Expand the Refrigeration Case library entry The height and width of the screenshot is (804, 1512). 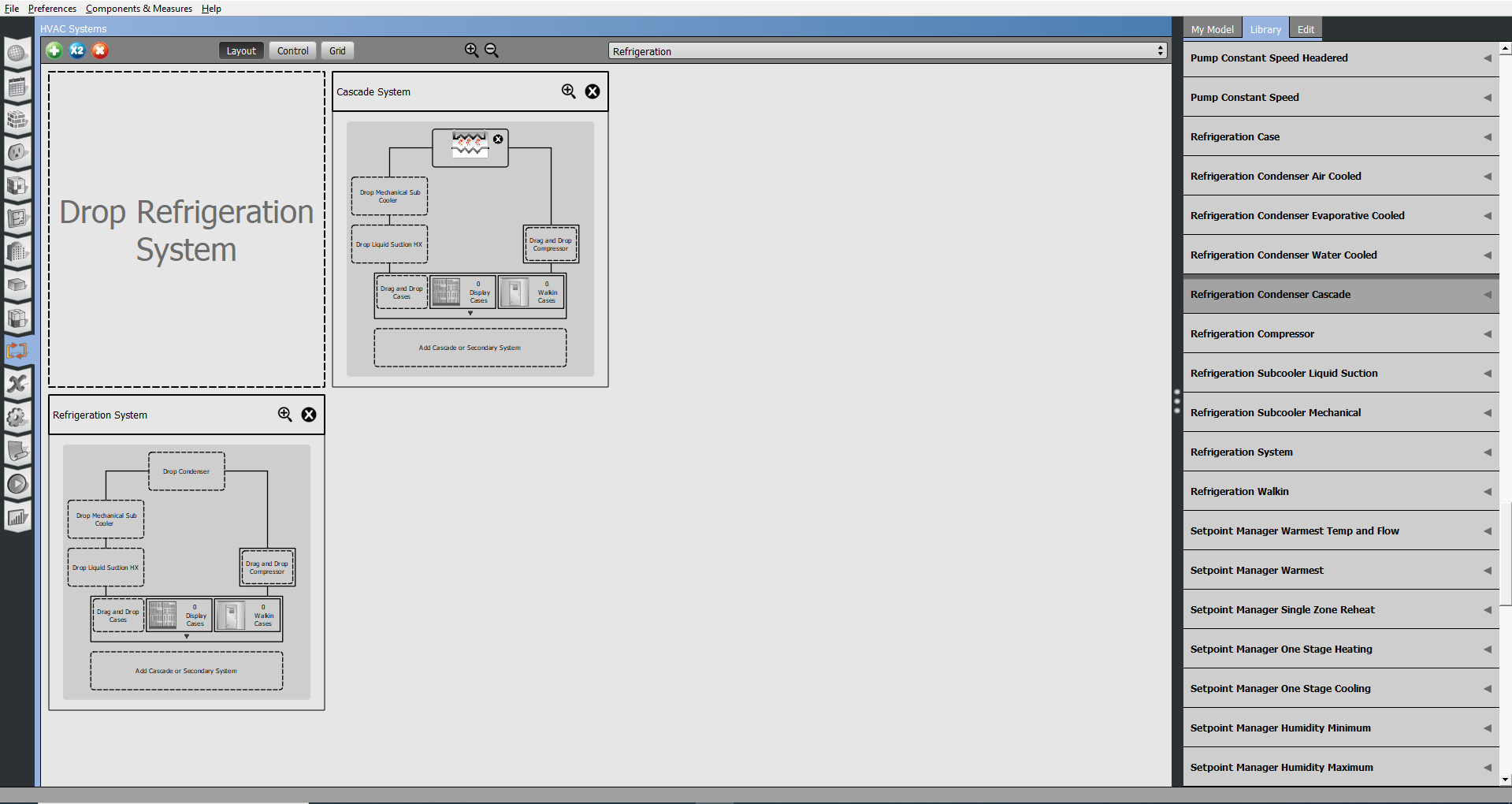[1488, 136]
